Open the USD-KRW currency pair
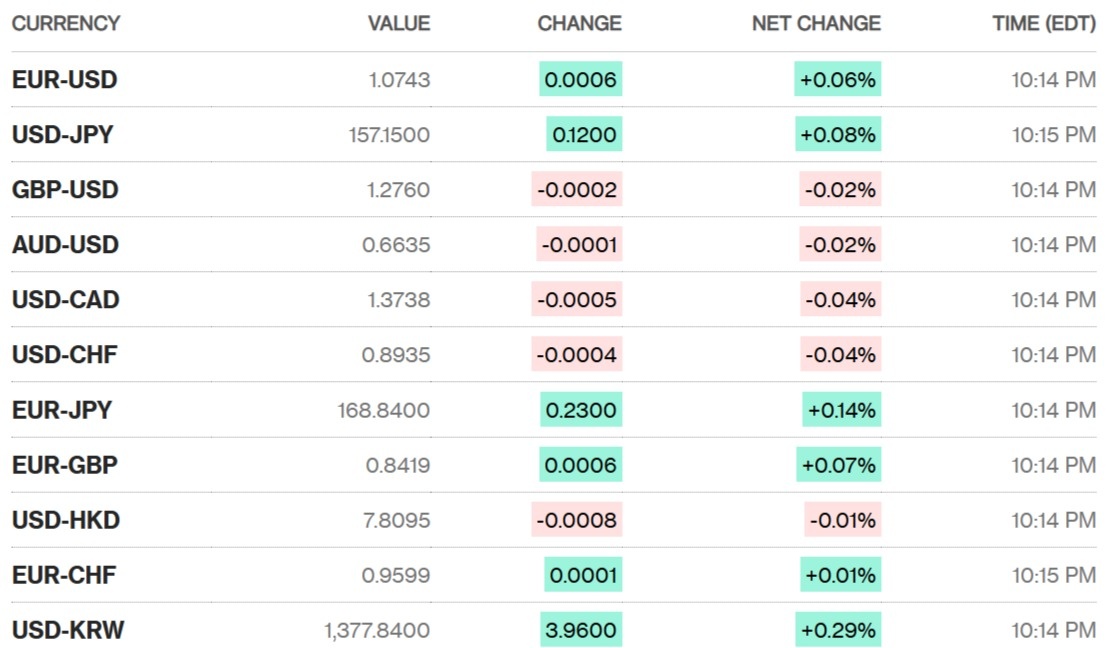 [68, 630]
